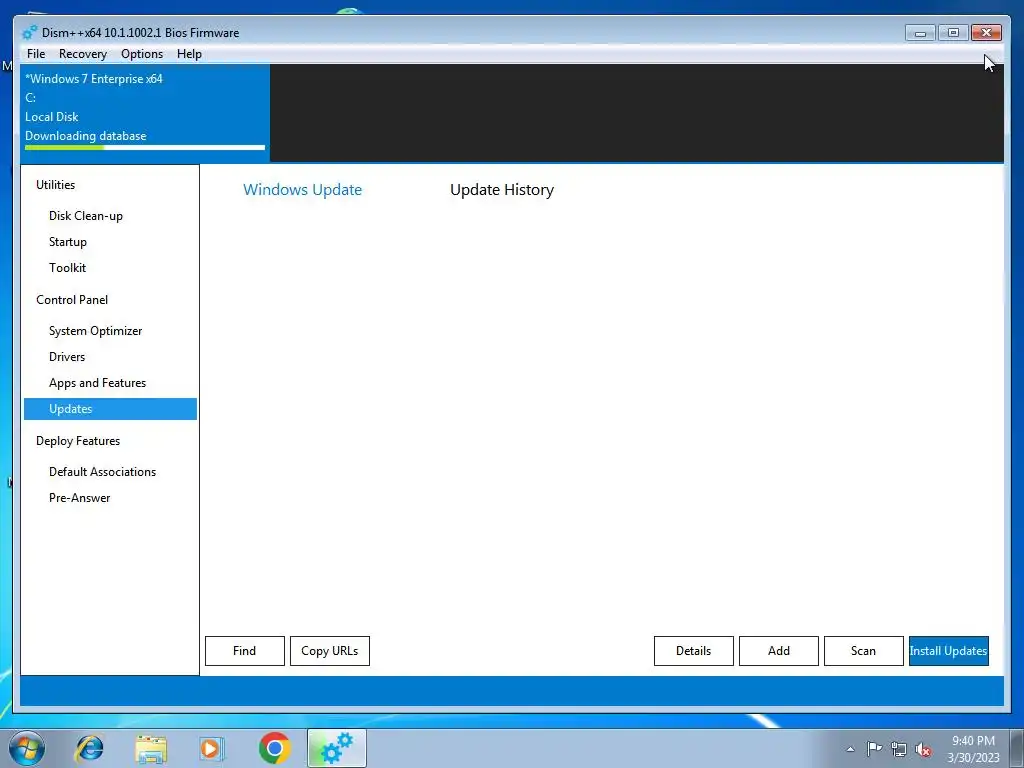Image resolution: width=1024 pixels, height=768 pixels.
Task: Click the Utilities heading
Action: click(56, 185)
